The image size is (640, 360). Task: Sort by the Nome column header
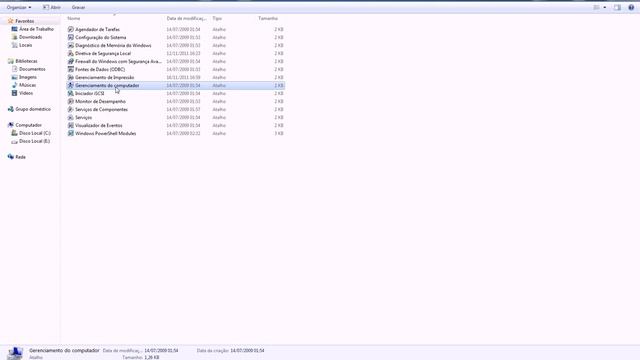(x=74, y=18)
